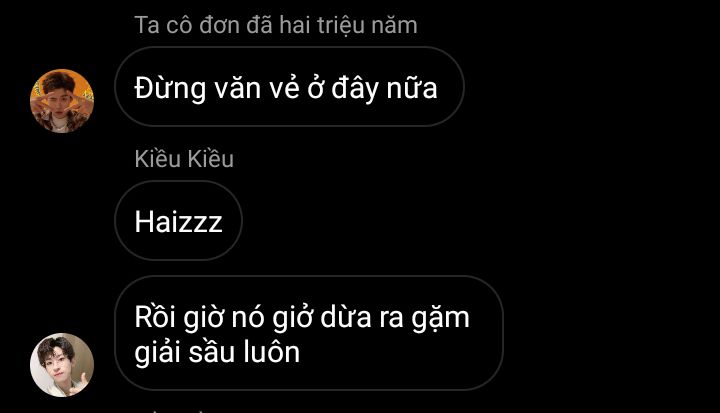Open the white-background avatar's profile
This screenshot has width=720, height=413.
click(x=62, y=365)
